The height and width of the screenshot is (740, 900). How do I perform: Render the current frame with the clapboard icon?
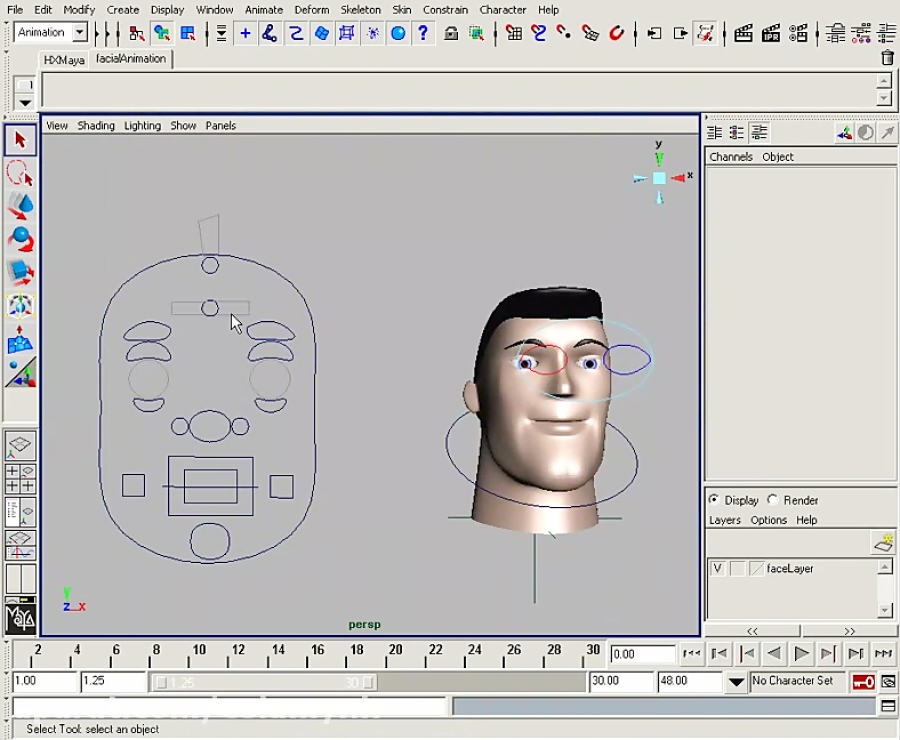coord(744,32)
